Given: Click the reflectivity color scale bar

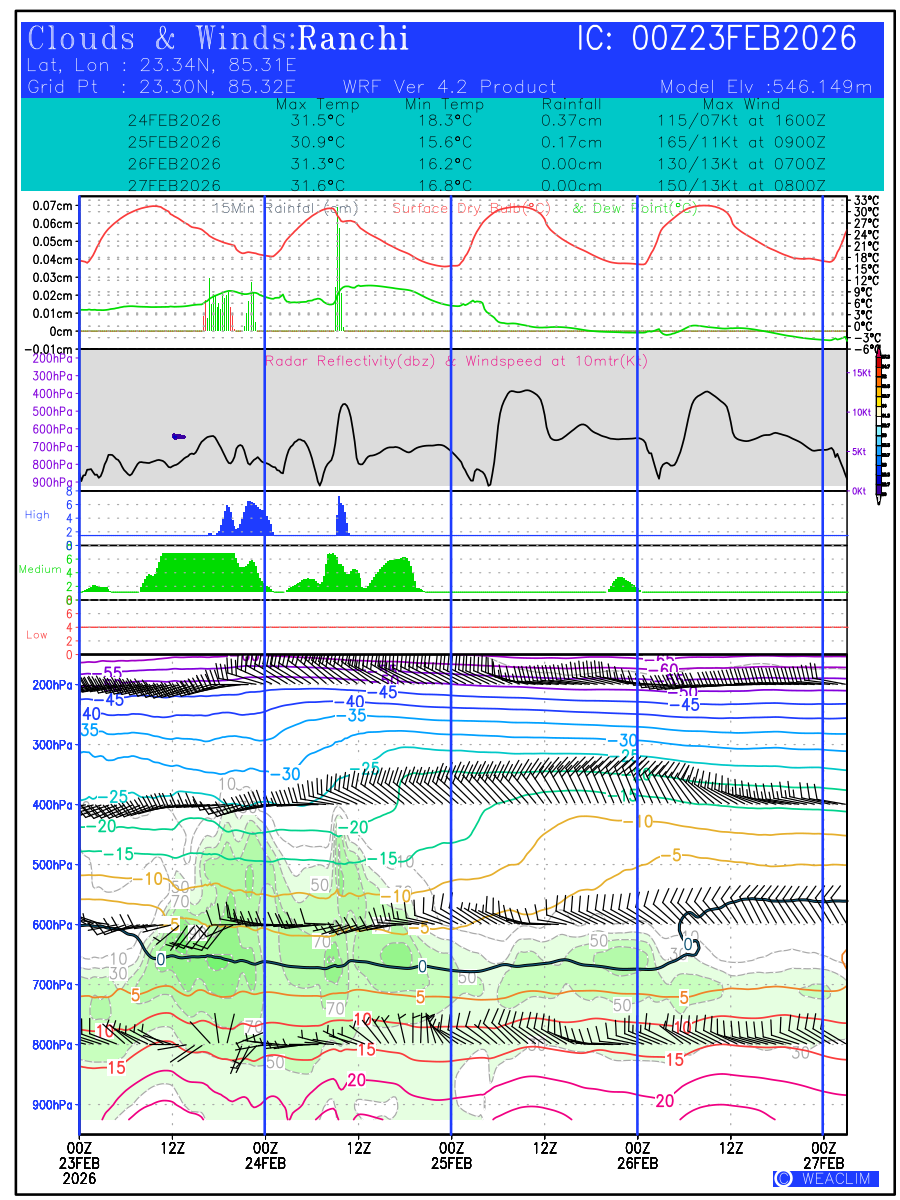Looking at the screenshot, I should [879, 421].
